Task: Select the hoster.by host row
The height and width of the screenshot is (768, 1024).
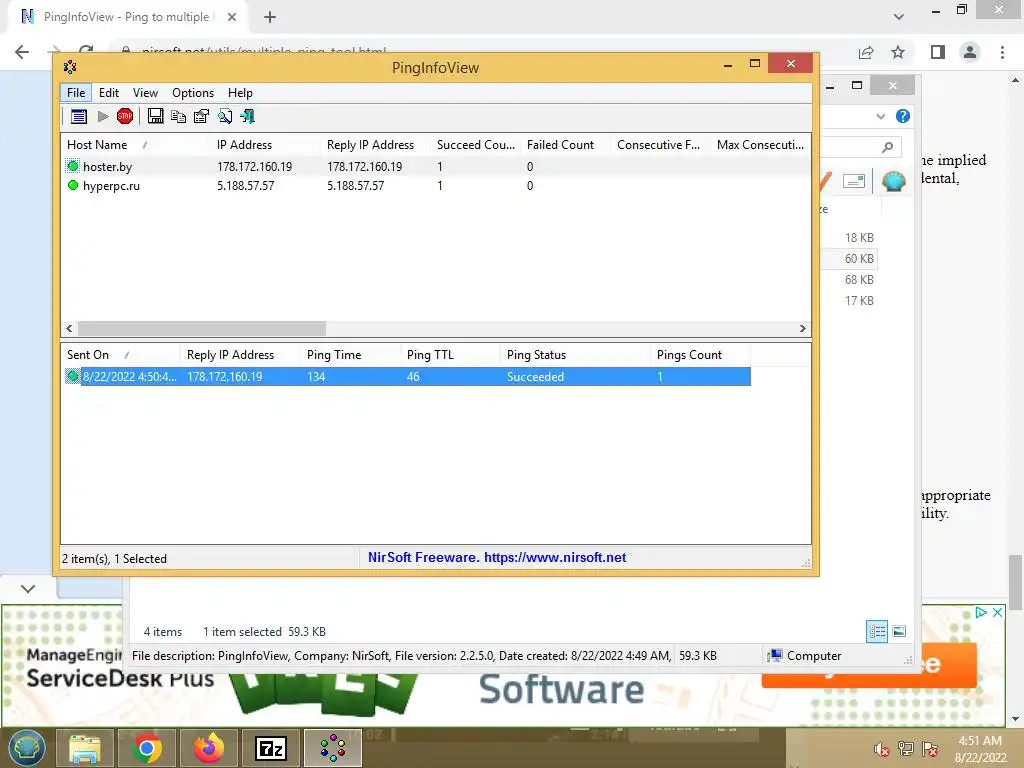Action: point(436,167)
